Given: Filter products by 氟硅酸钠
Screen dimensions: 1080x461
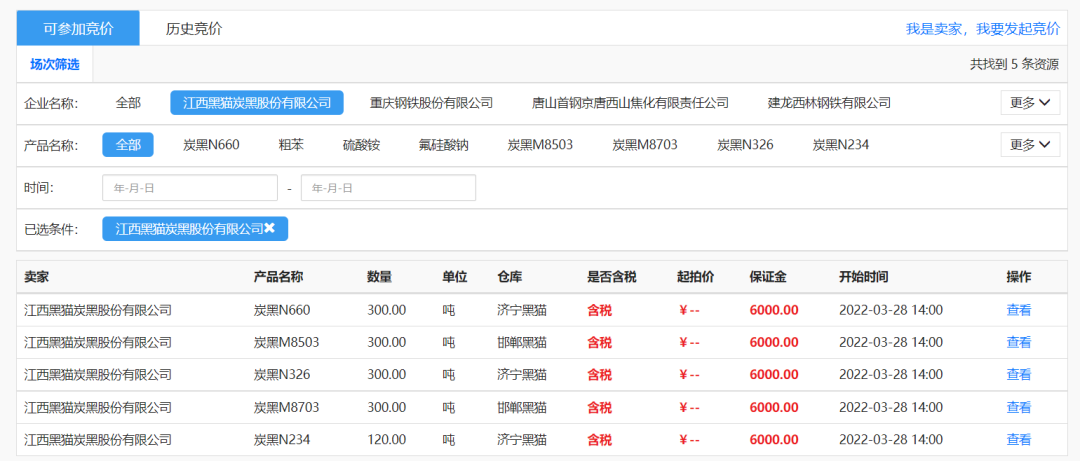Looking at the screenshot, I should 444,145.
